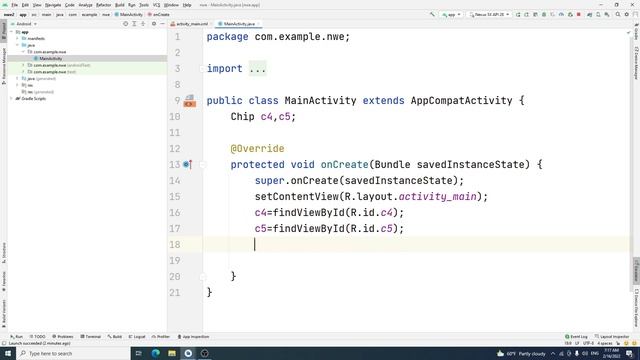Image resolution: width=640 pixels, height=360 pixels.
Task: Open the VCS menu
Action: click(x=156, y=5)
